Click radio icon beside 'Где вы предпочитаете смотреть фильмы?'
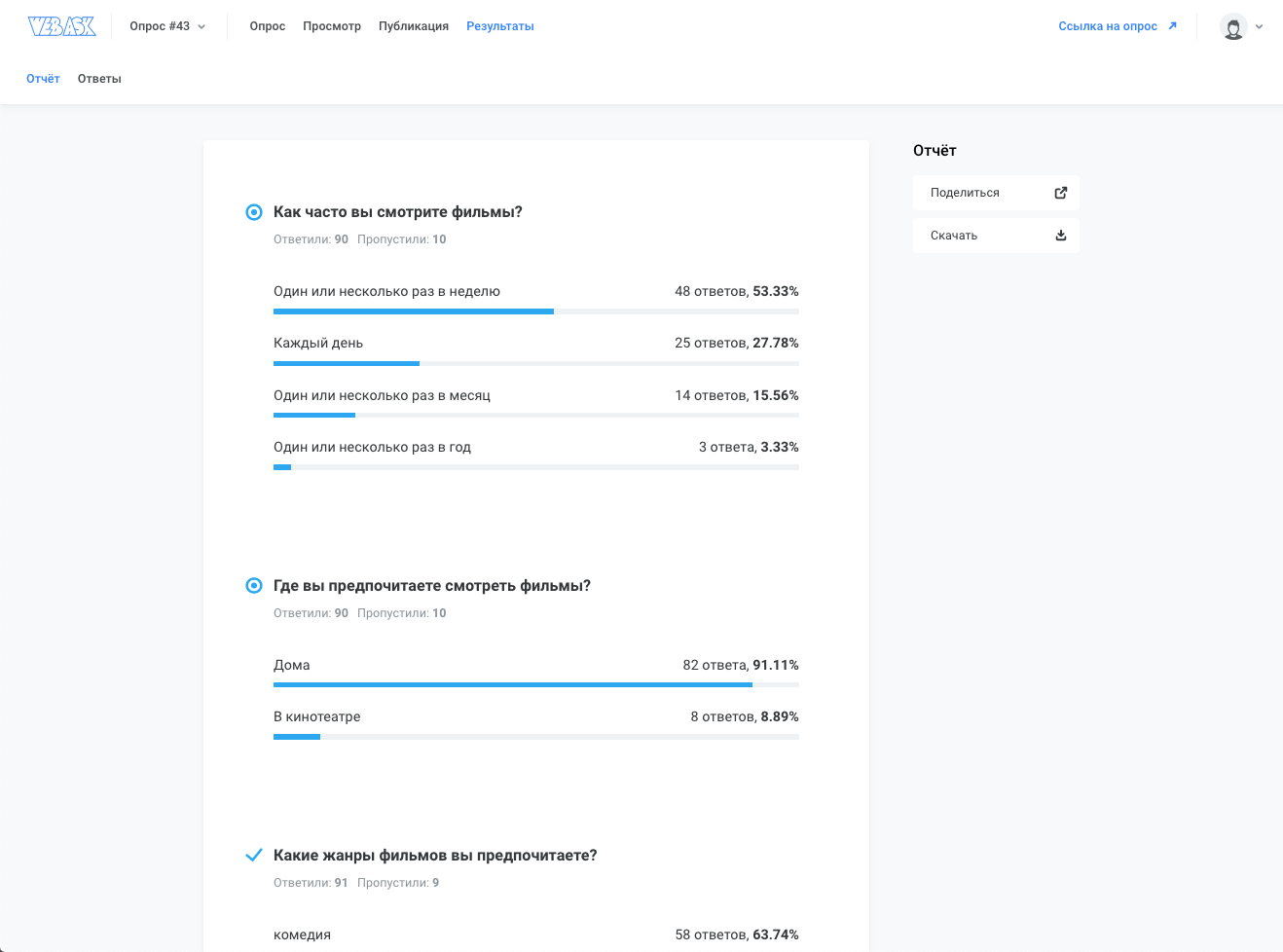This screenshot has width=1283, height=952. click(254, 586)
